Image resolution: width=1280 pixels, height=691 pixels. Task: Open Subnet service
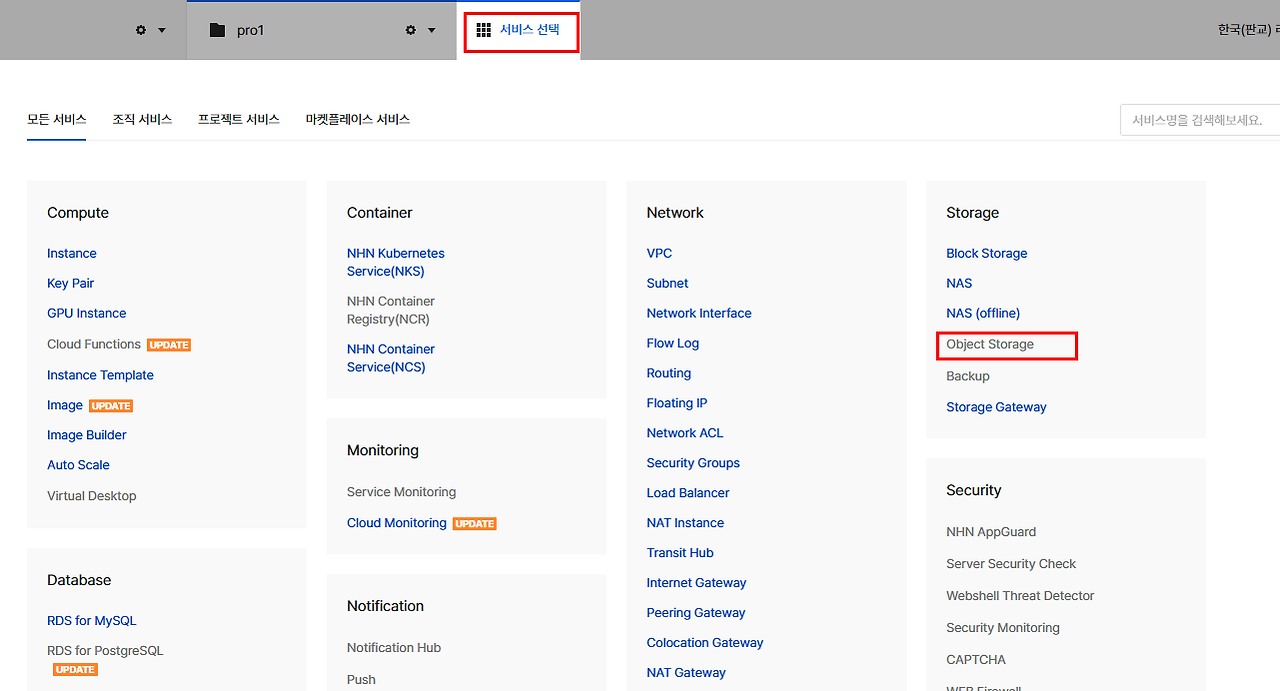coord(667,283)
